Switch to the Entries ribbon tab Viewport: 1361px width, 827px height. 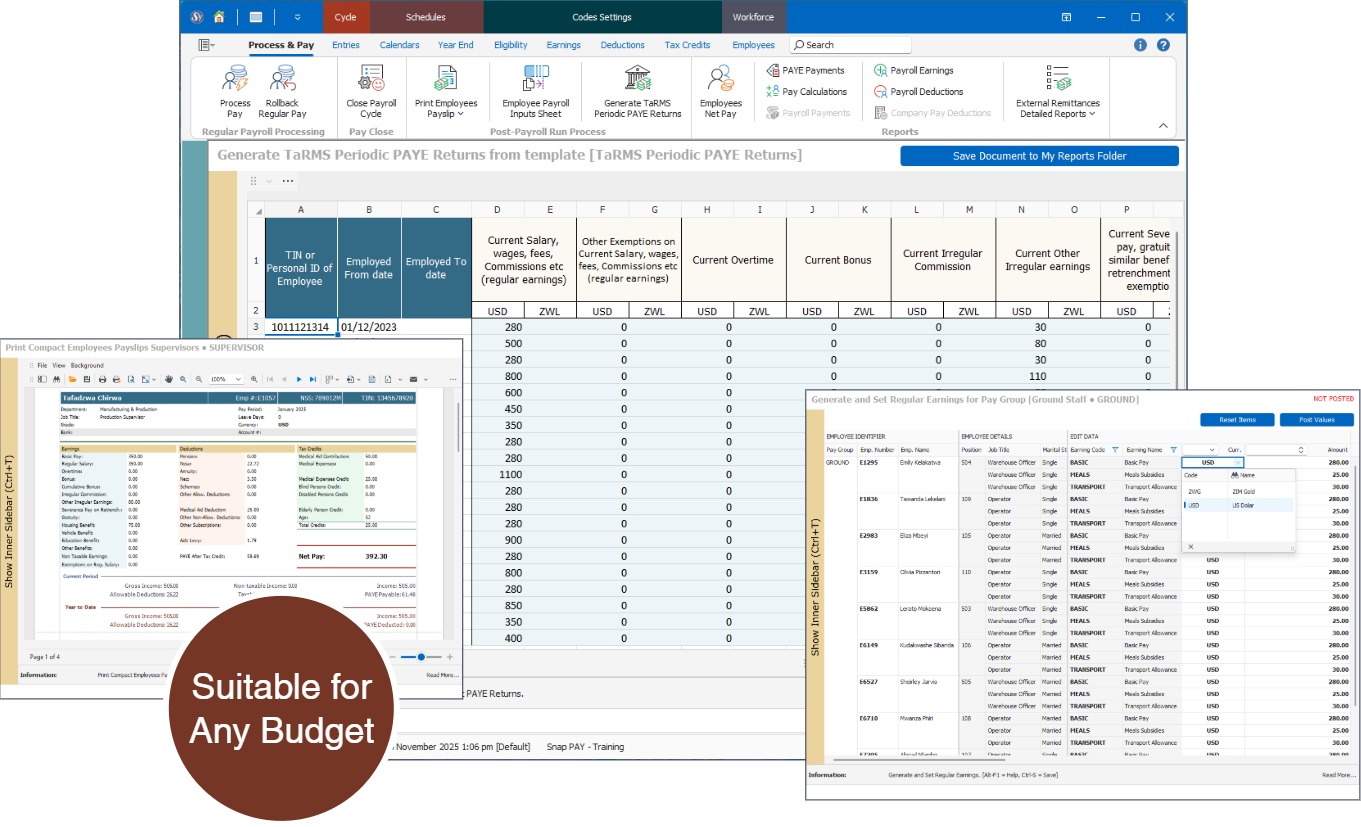pyautogui.click(x=346, y=45)
